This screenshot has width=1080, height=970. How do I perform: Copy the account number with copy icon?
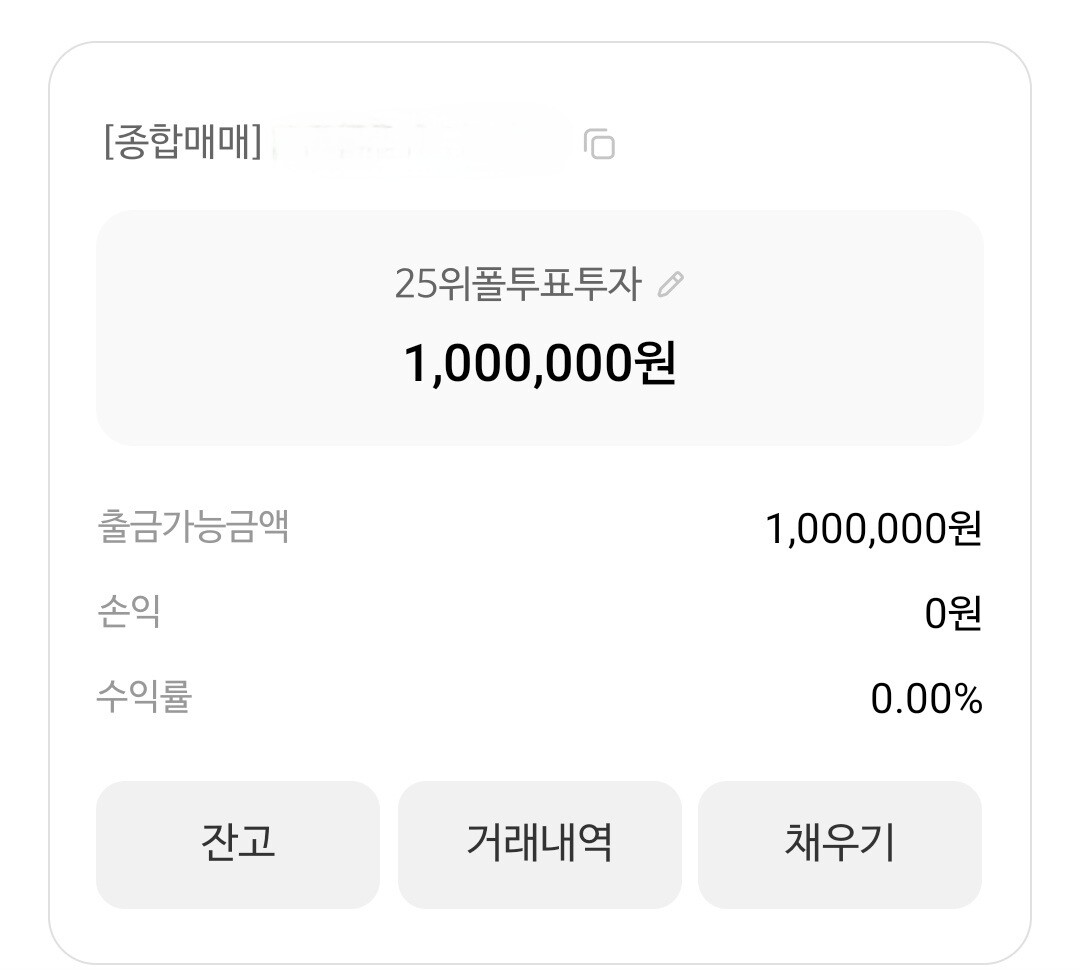click(599, 143)
